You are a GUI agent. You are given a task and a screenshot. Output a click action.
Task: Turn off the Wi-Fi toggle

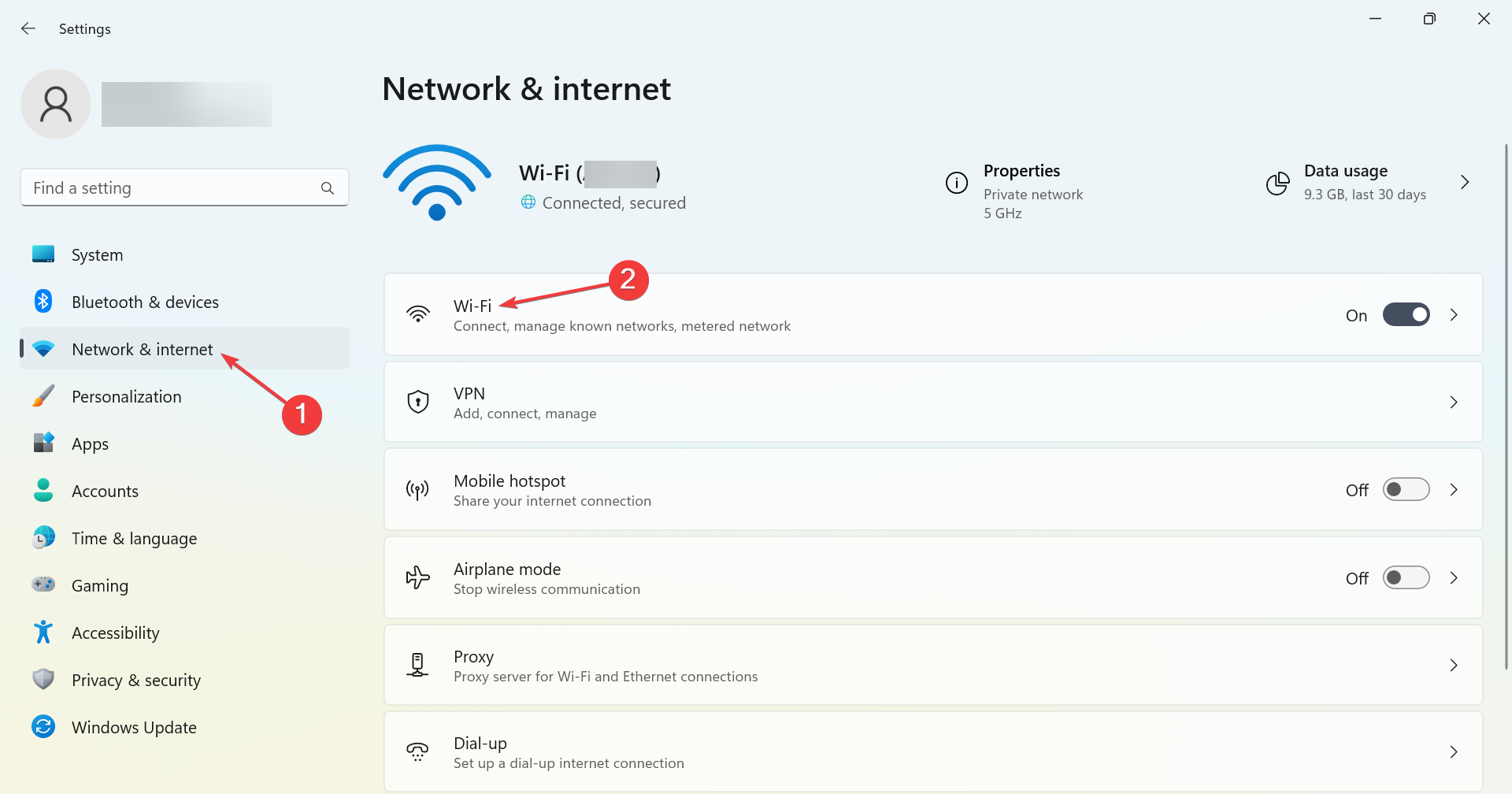tap(1405, 314)
